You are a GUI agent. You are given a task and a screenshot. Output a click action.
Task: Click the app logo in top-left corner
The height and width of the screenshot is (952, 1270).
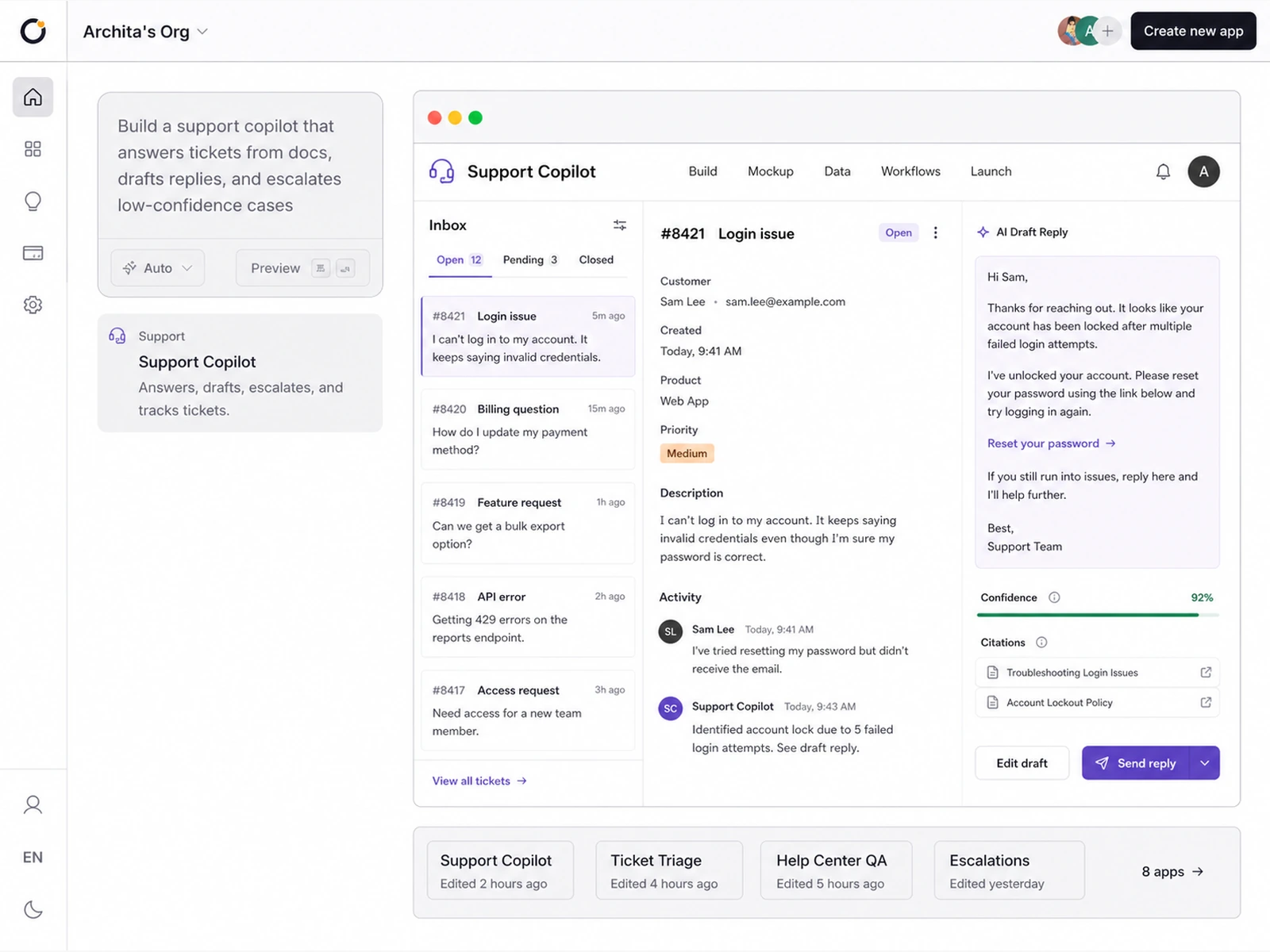pyautogui.click(x=33, y=31)
